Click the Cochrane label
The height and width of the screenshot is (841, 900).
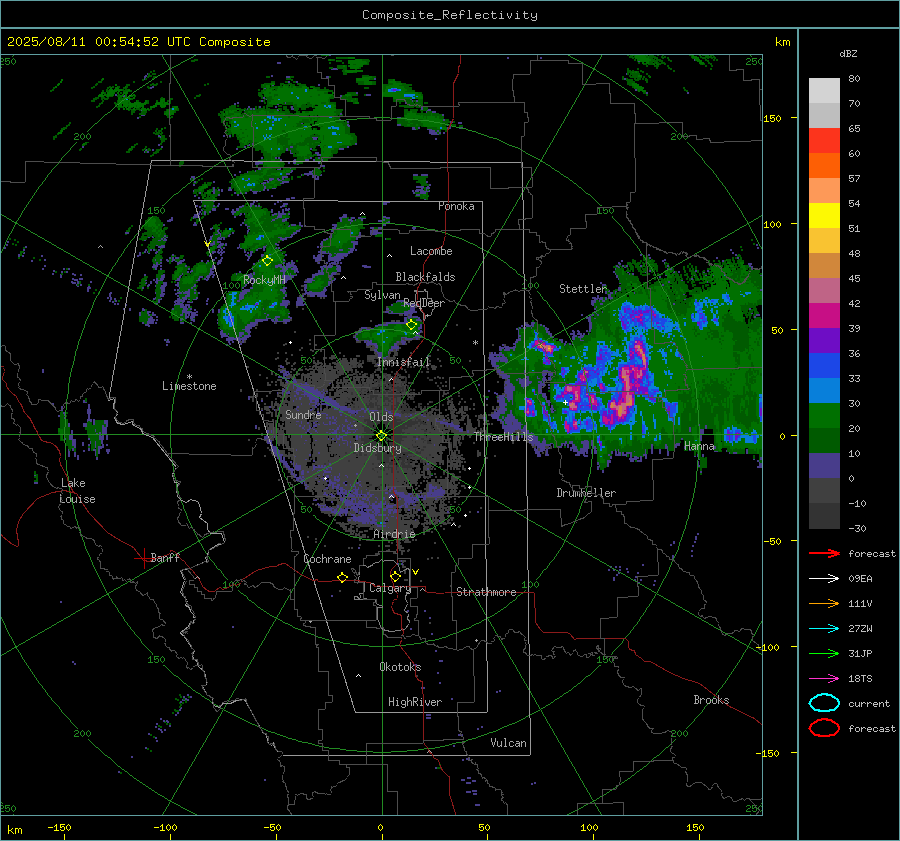(x=327, y=559)
